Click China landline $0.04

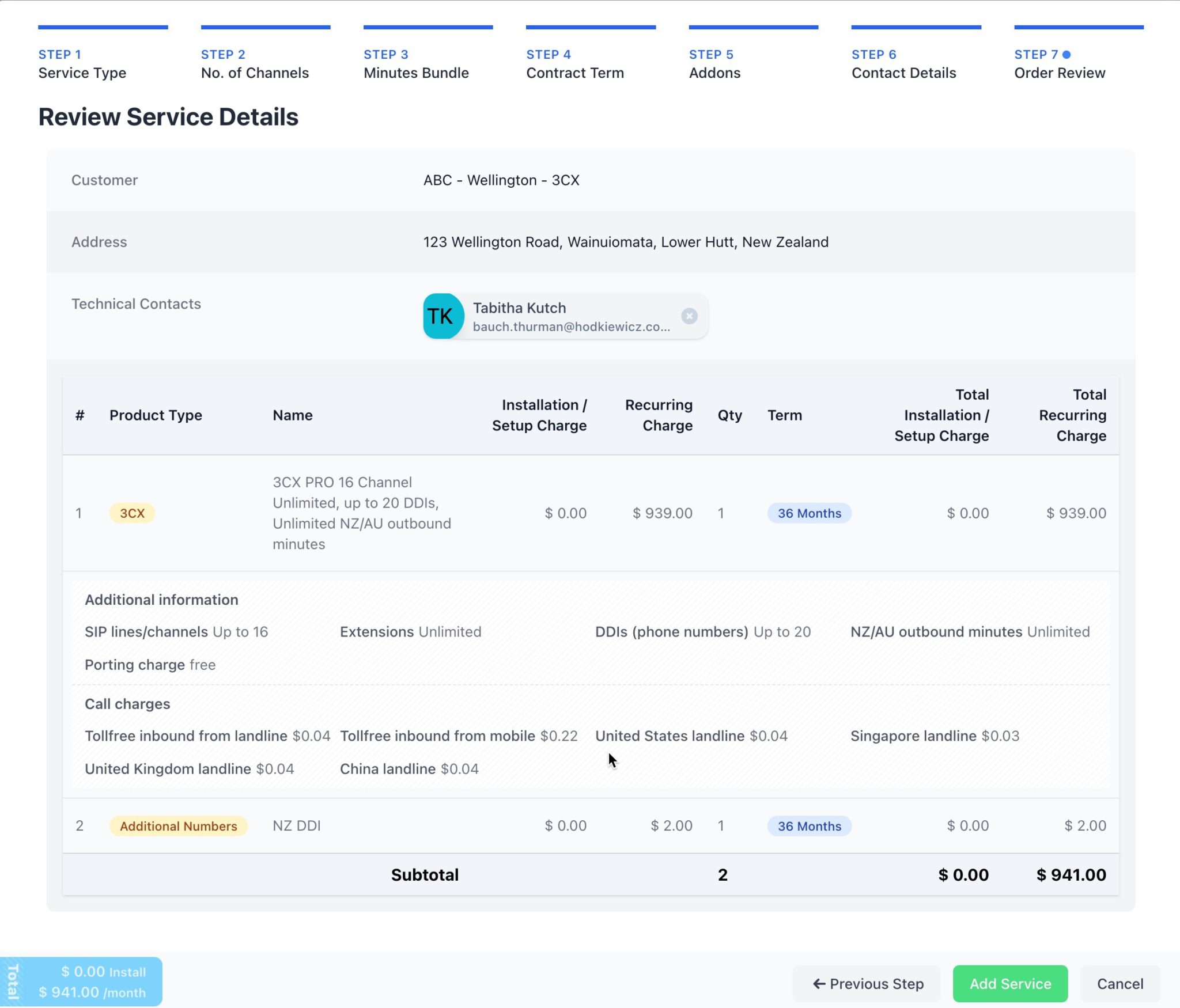click(x=409, y=769)
